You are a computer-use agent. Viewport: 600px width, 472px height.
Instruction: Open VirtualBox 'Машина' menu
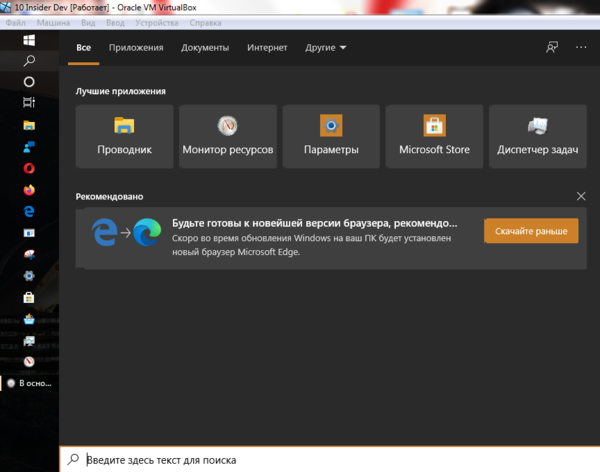point(53,23)
